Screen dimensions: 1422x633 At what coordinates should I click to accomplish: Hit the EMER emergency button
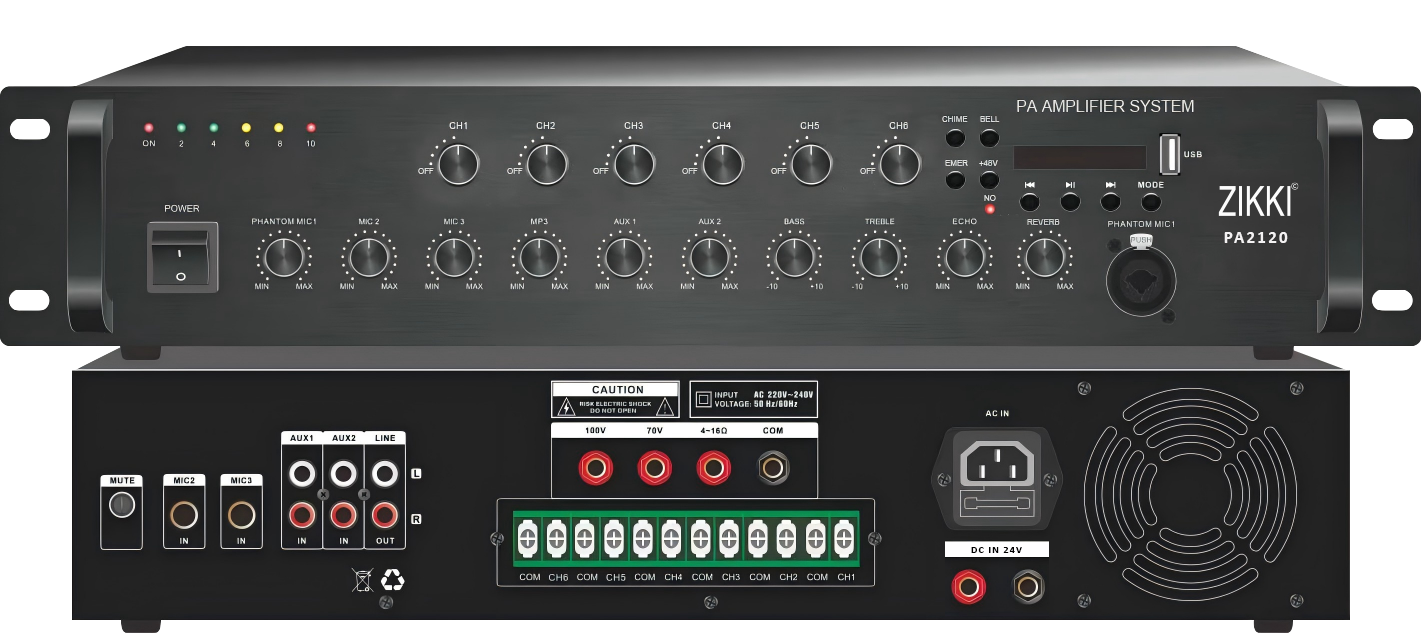tap(955, 180)
